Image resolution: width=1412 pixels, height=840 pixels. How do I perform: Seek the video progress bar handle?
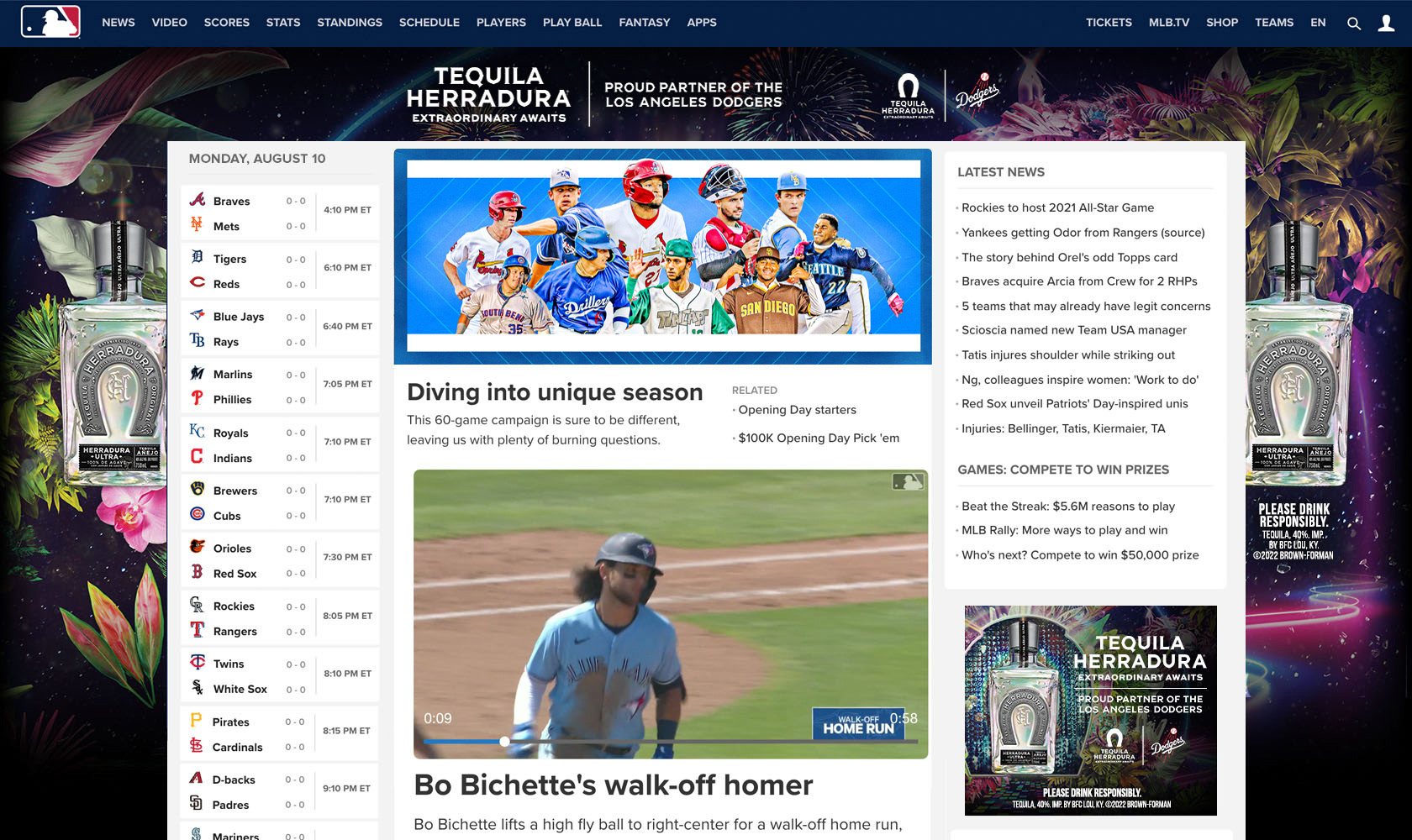[504, 741]
